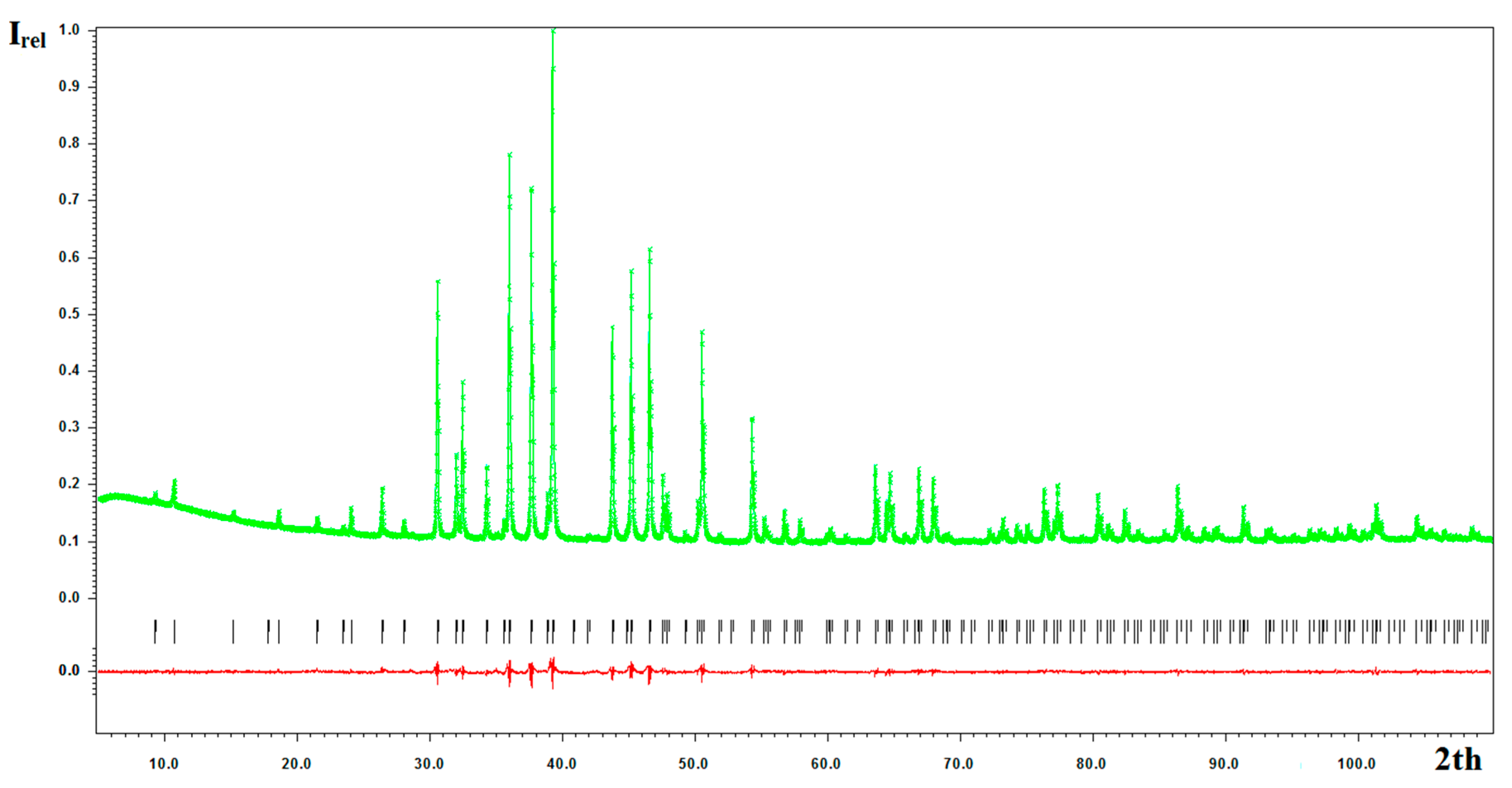Click the 0.2 y-axis tick label

pyautogui.click(x=69, y=483)
